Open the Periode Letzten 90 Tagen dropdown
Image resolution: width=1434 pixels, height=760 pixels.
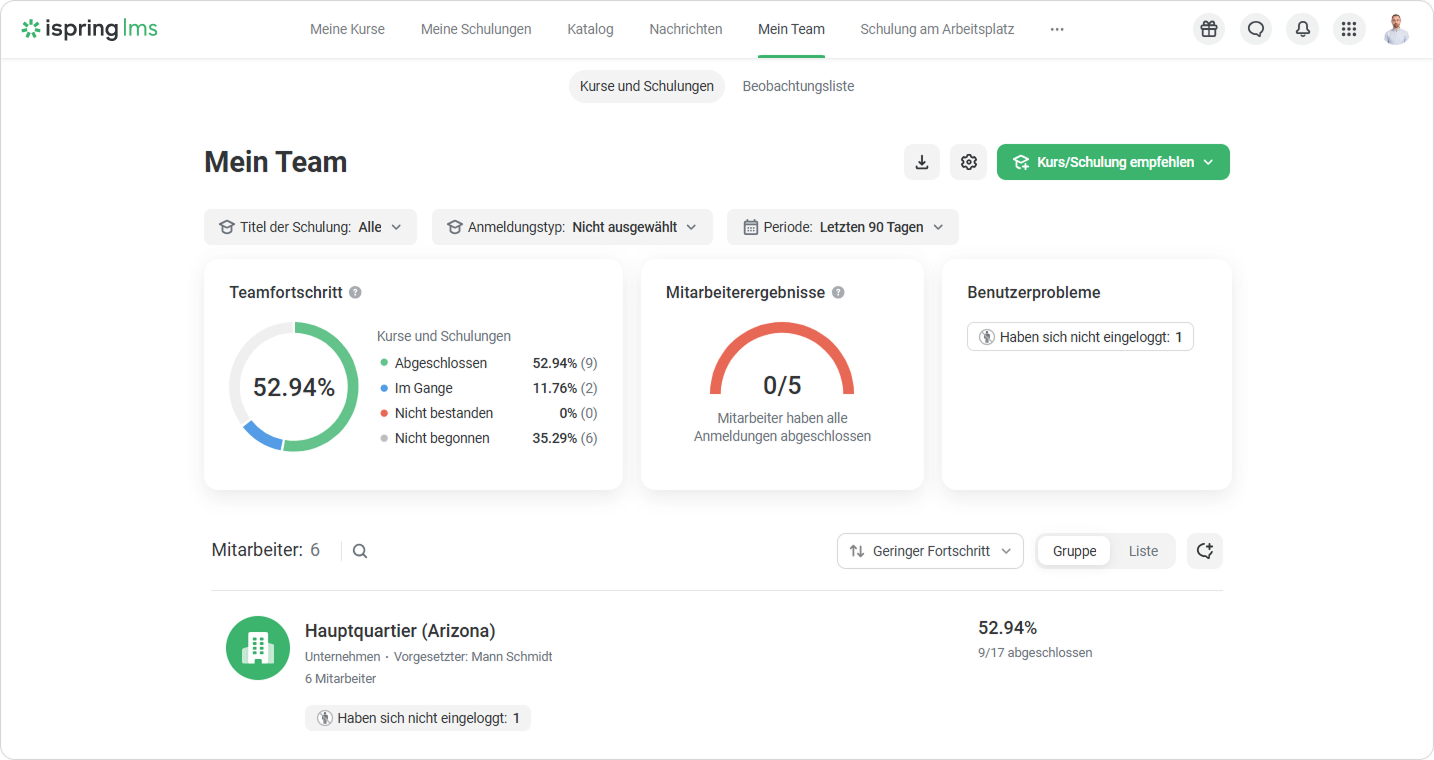pos(842,227)
